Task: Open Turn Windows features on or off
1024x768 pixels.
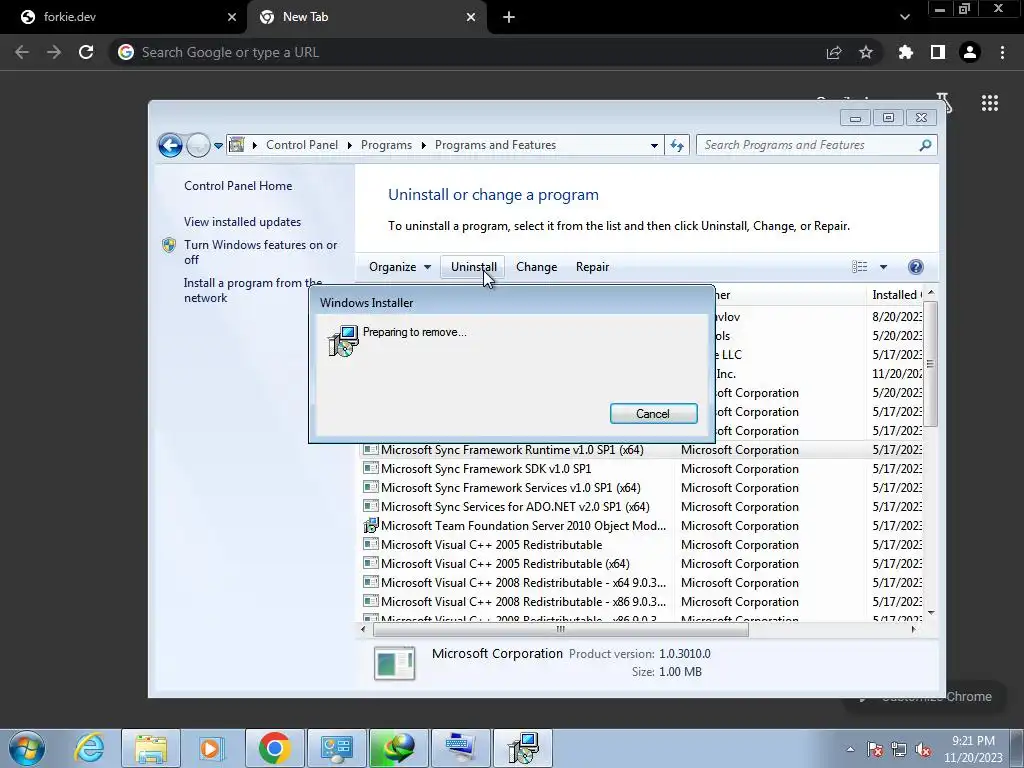Action: point(261,252)
